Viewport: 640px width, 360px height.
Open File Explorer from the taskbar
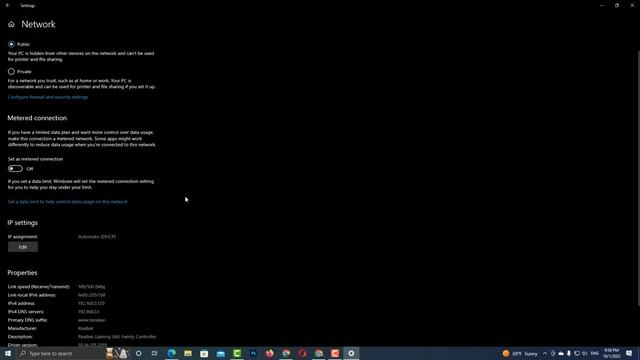tap(188, 353)
